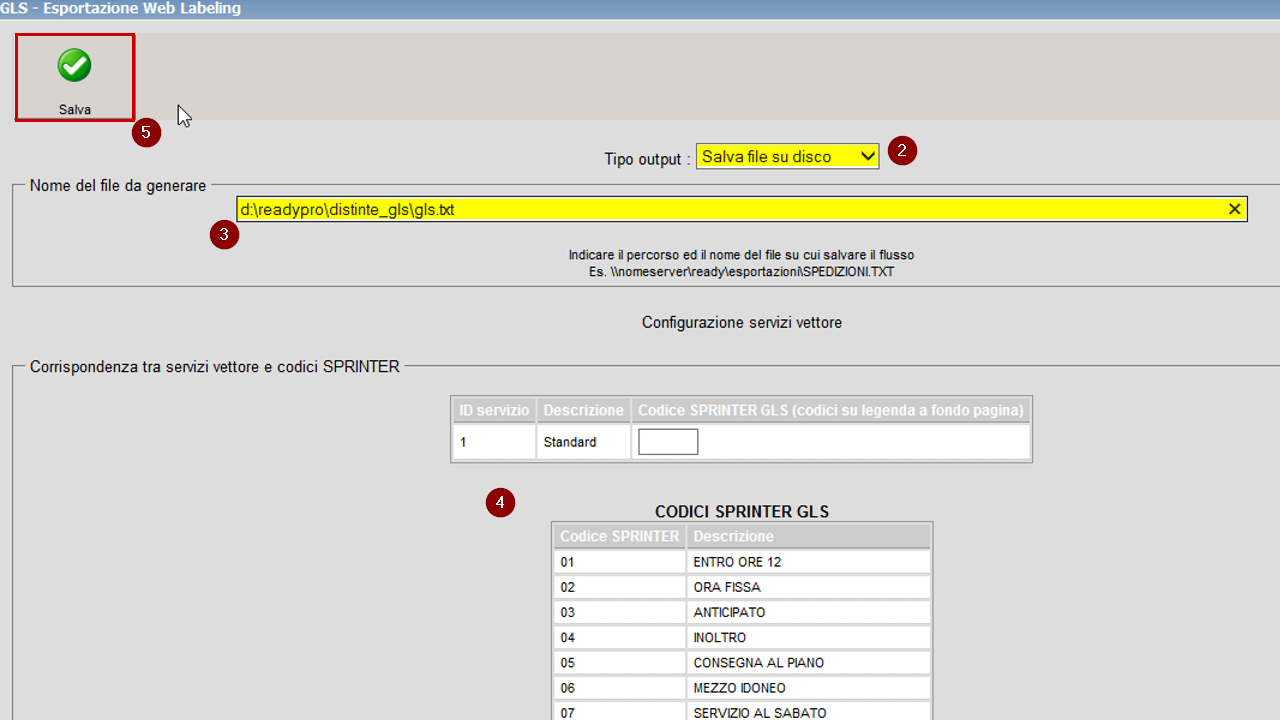
Task: Select the CONSEGNA AL PIANO row
Action: (742, 662)
